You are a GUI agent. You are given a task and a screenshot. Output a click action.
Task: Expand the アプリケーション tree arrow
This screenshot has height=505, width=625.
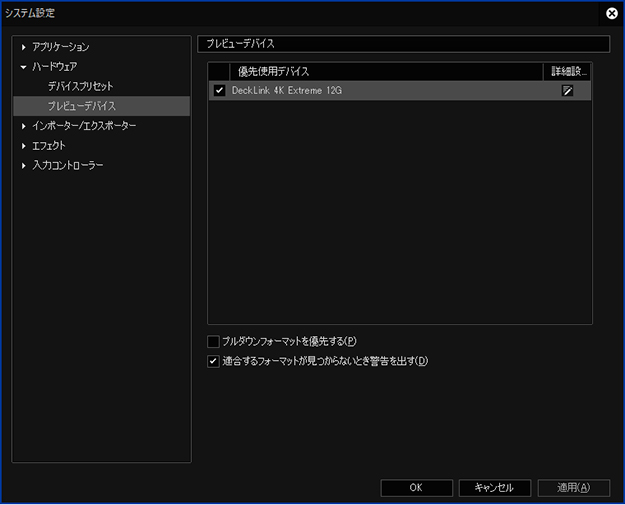click(24, 47)
